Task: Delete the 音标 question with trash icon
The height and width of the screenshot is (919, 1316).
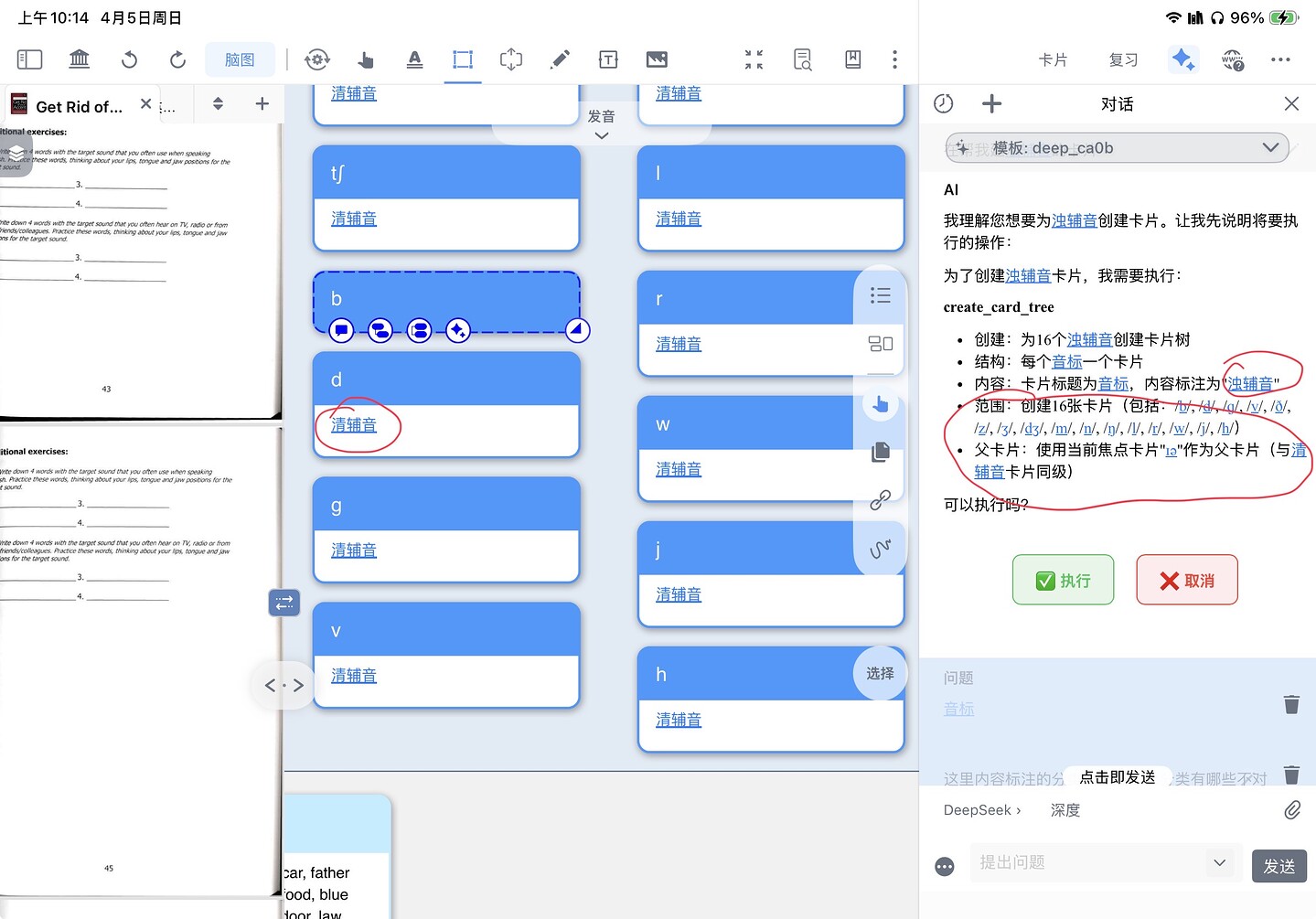Action: [x=1291, y=704]
